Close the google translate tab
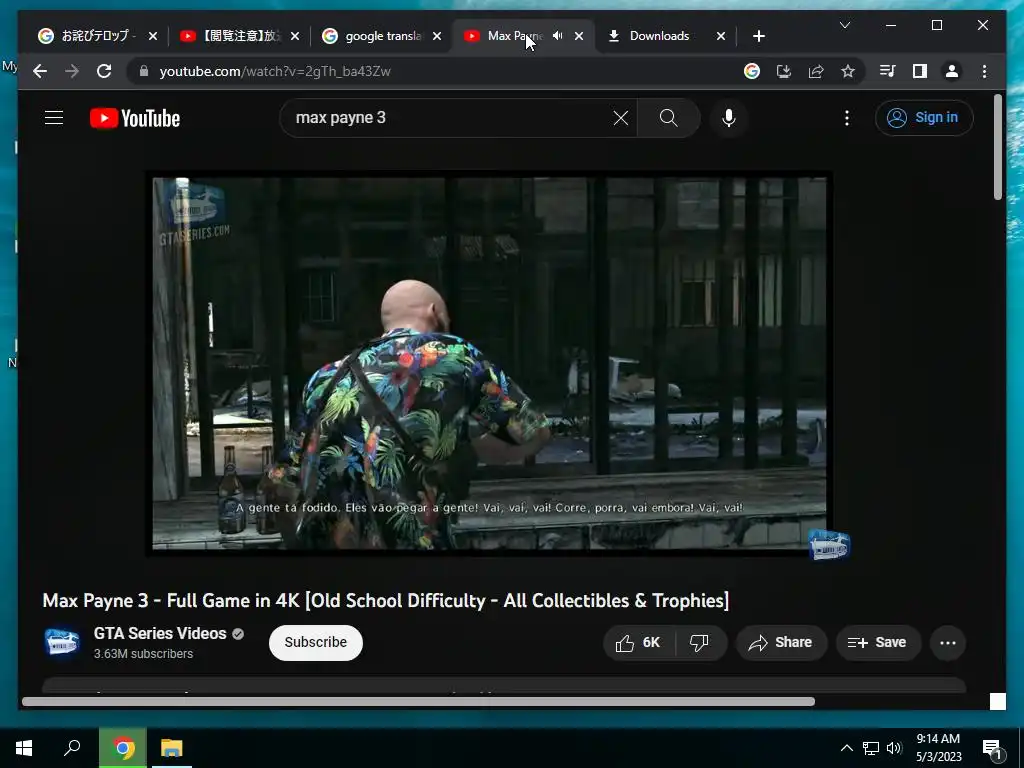This screenshot has height=768, width=1024. point(437,36)
